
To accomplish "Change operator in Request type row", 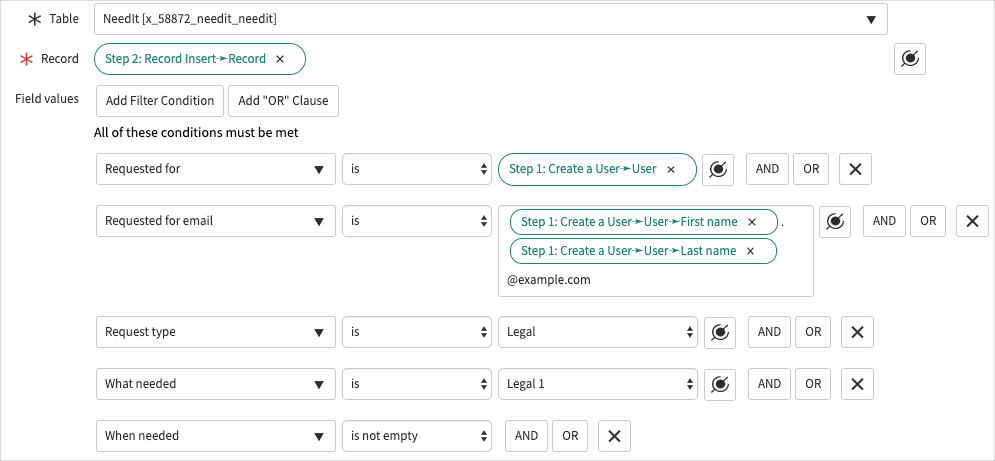I will click(x=417, y=333).
